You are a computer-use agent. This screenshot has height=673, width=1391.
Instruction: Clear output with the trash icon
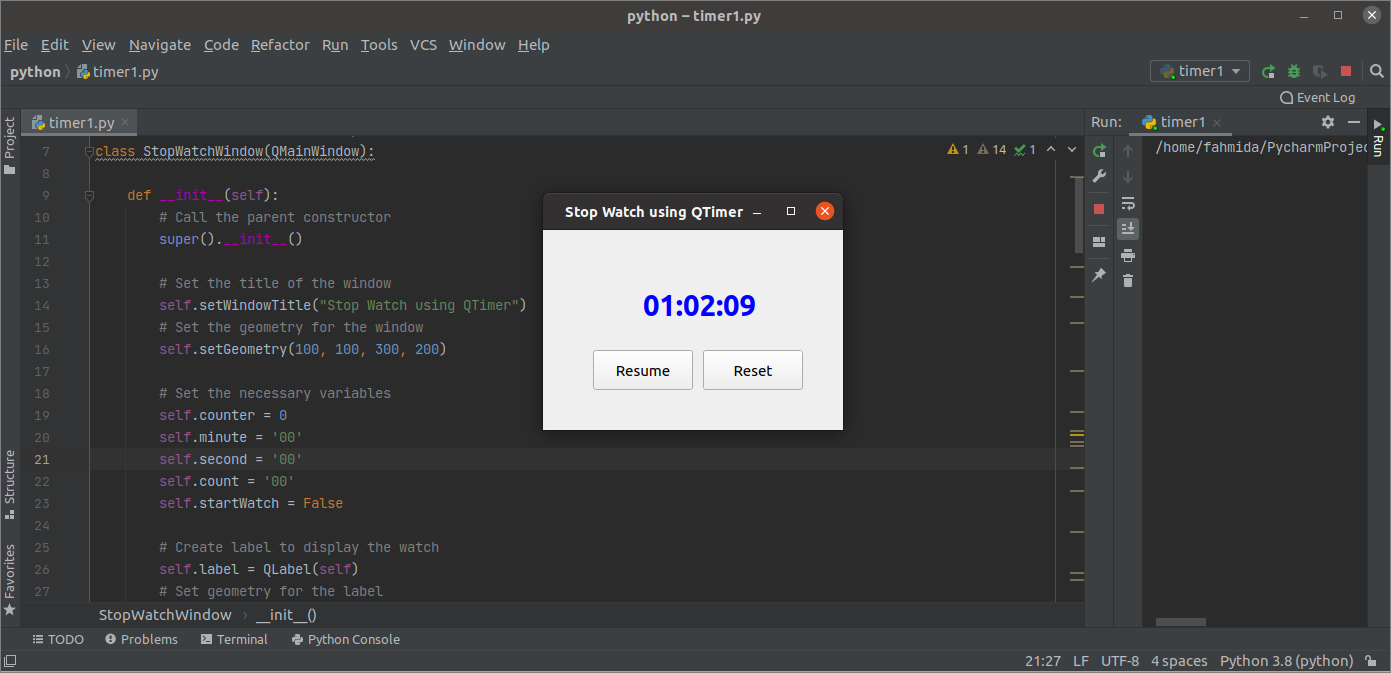pyautogui.click(x=1128, y=281)
